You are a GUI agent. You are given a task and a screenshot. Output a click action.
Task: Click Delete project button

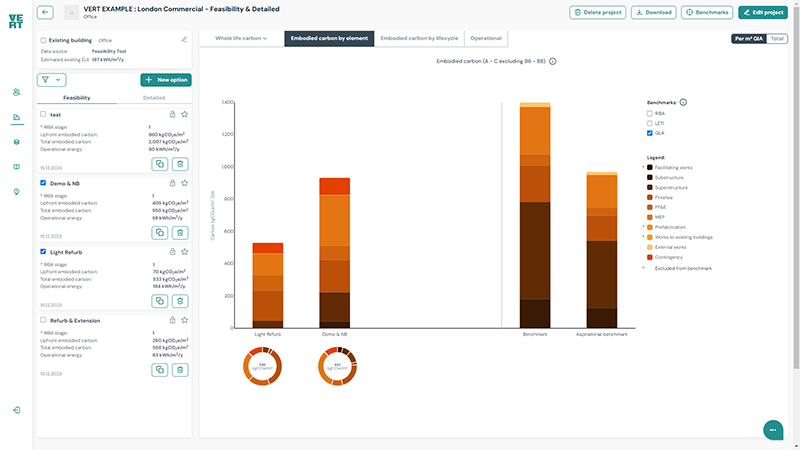point(597,12)
